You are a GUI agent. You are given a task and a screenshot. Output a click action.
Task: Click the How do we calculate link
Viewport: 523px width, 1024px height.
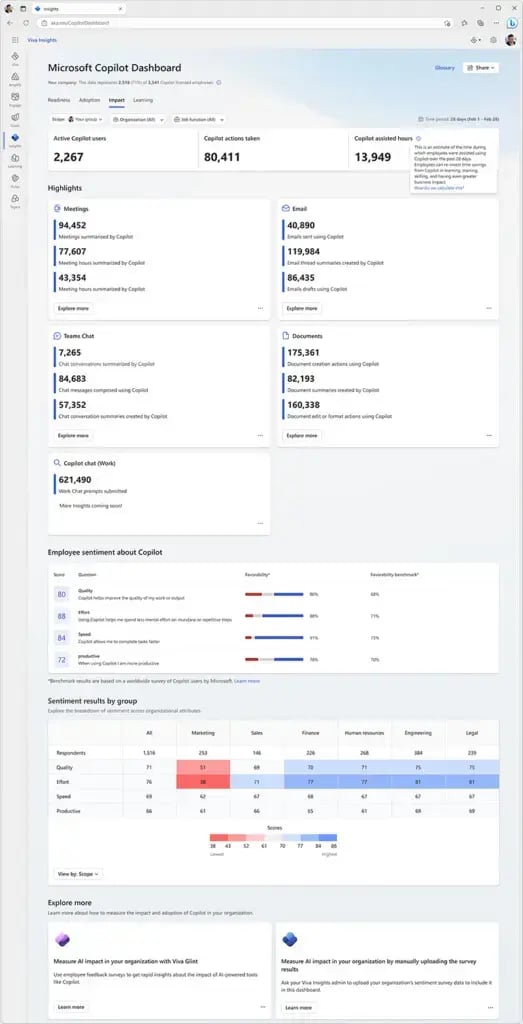[x=439, y=187]
